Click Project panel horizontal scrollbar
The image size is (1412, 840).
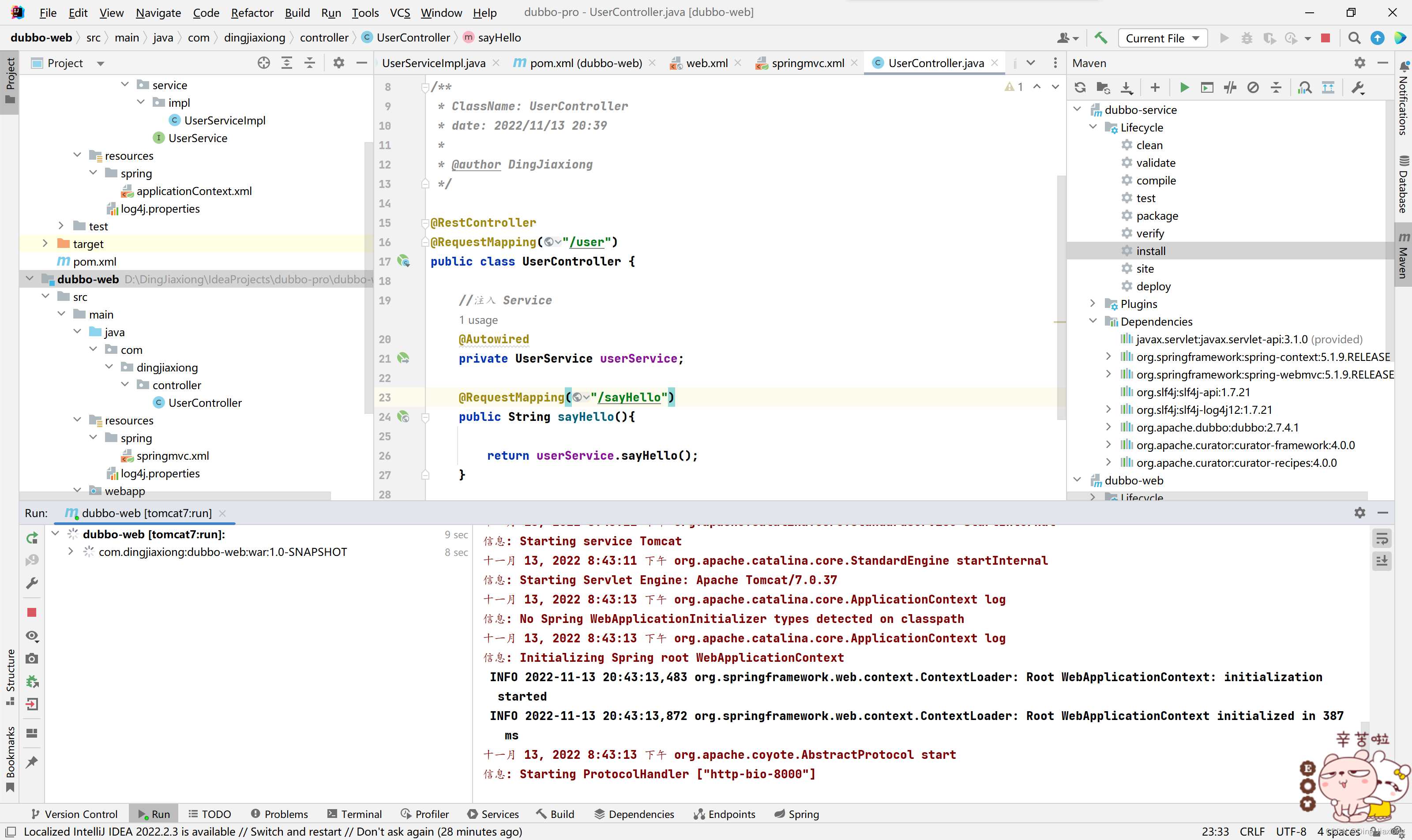[x=176, y=496]
